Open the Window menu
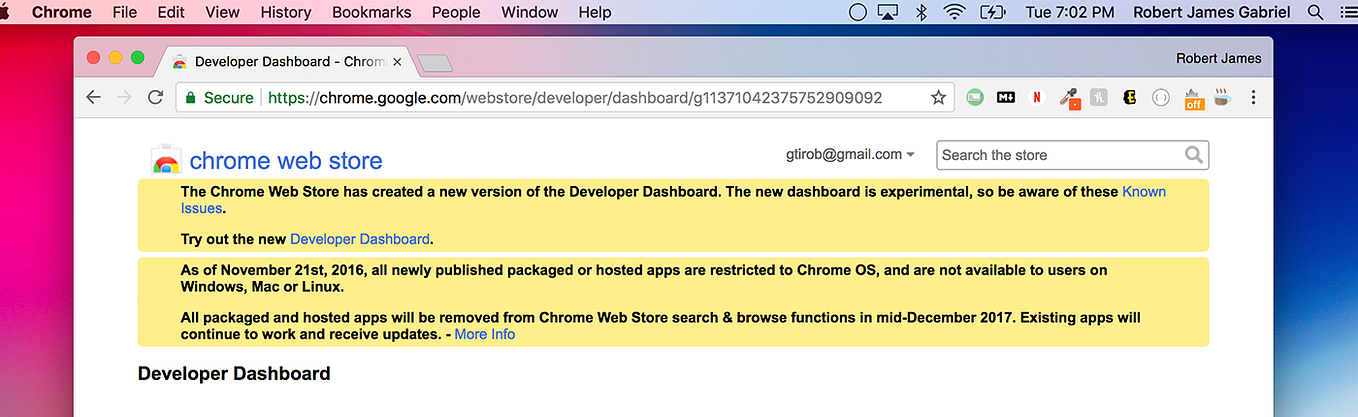 tap(529, 12)
